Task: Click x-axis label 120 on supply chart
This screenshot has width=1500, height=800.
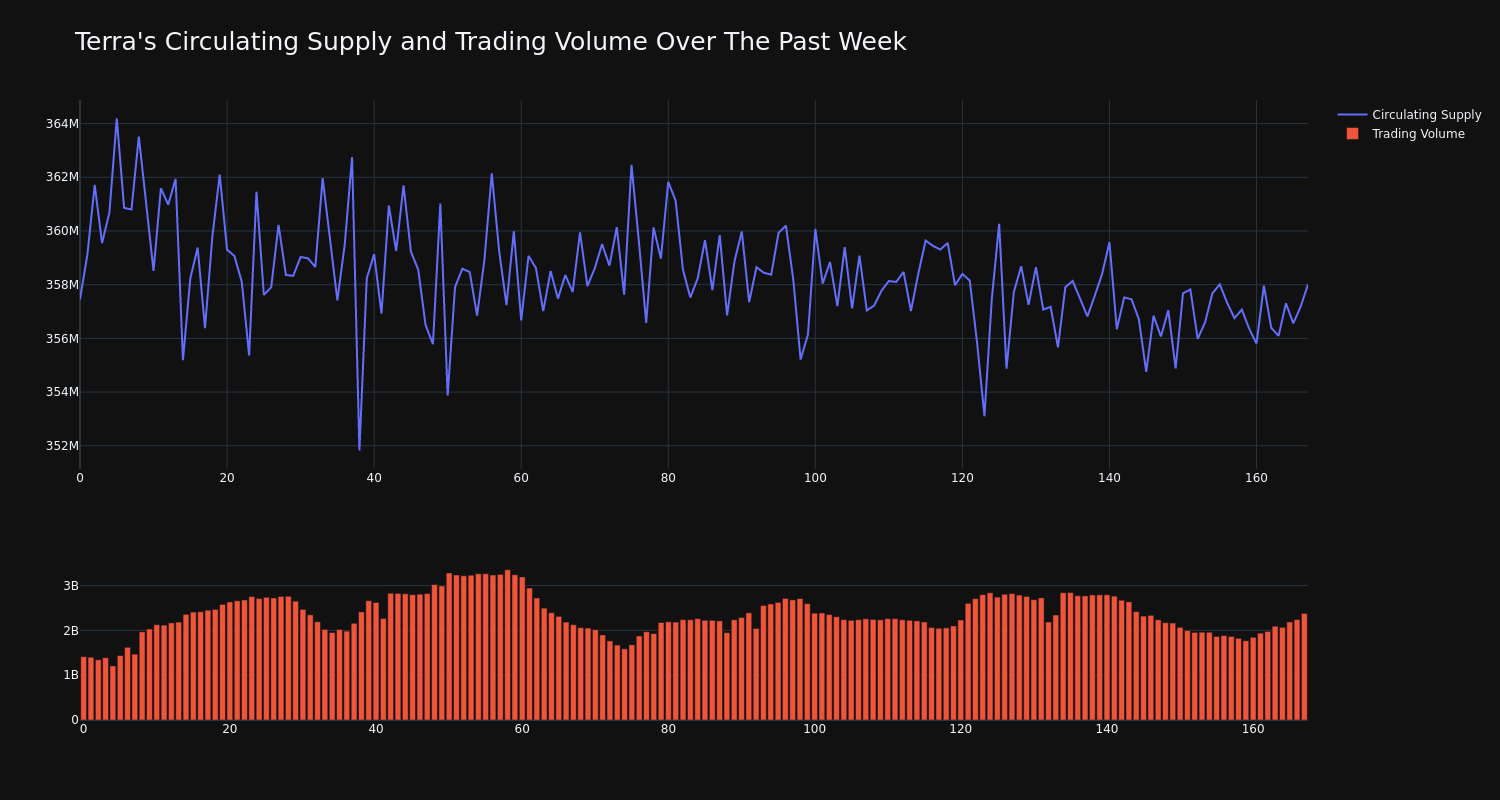Action: [x=962, y=478]
